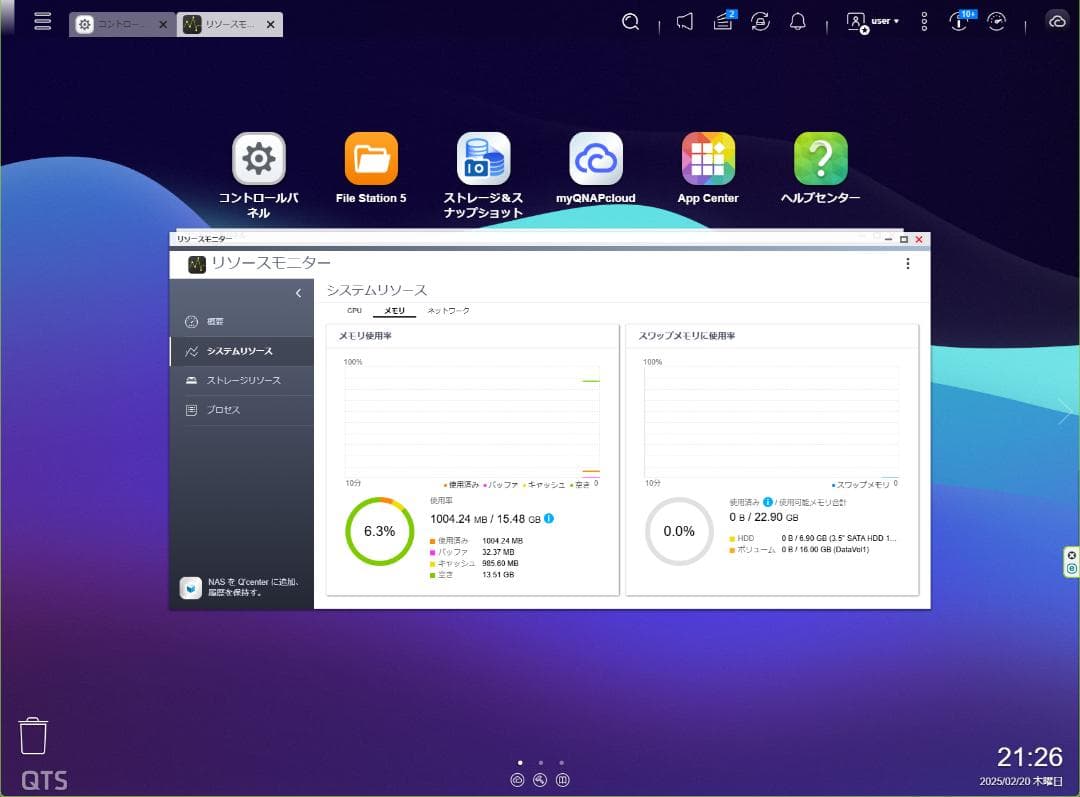Open App Center from the desktop
This screenshot has width=1080, height=797.
(x=708, y=158)
